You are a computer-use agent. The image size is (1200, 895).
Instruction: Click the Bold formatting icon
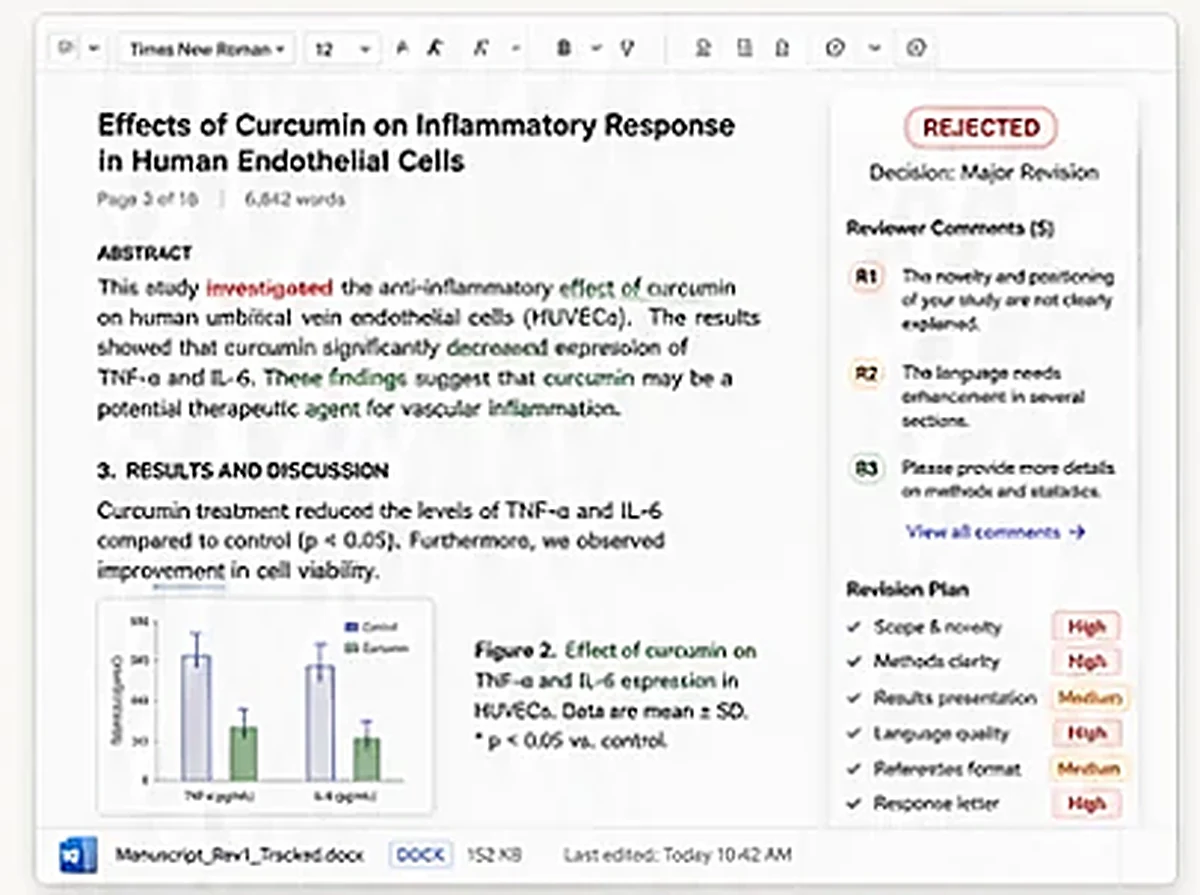click(x=564, y=48)
